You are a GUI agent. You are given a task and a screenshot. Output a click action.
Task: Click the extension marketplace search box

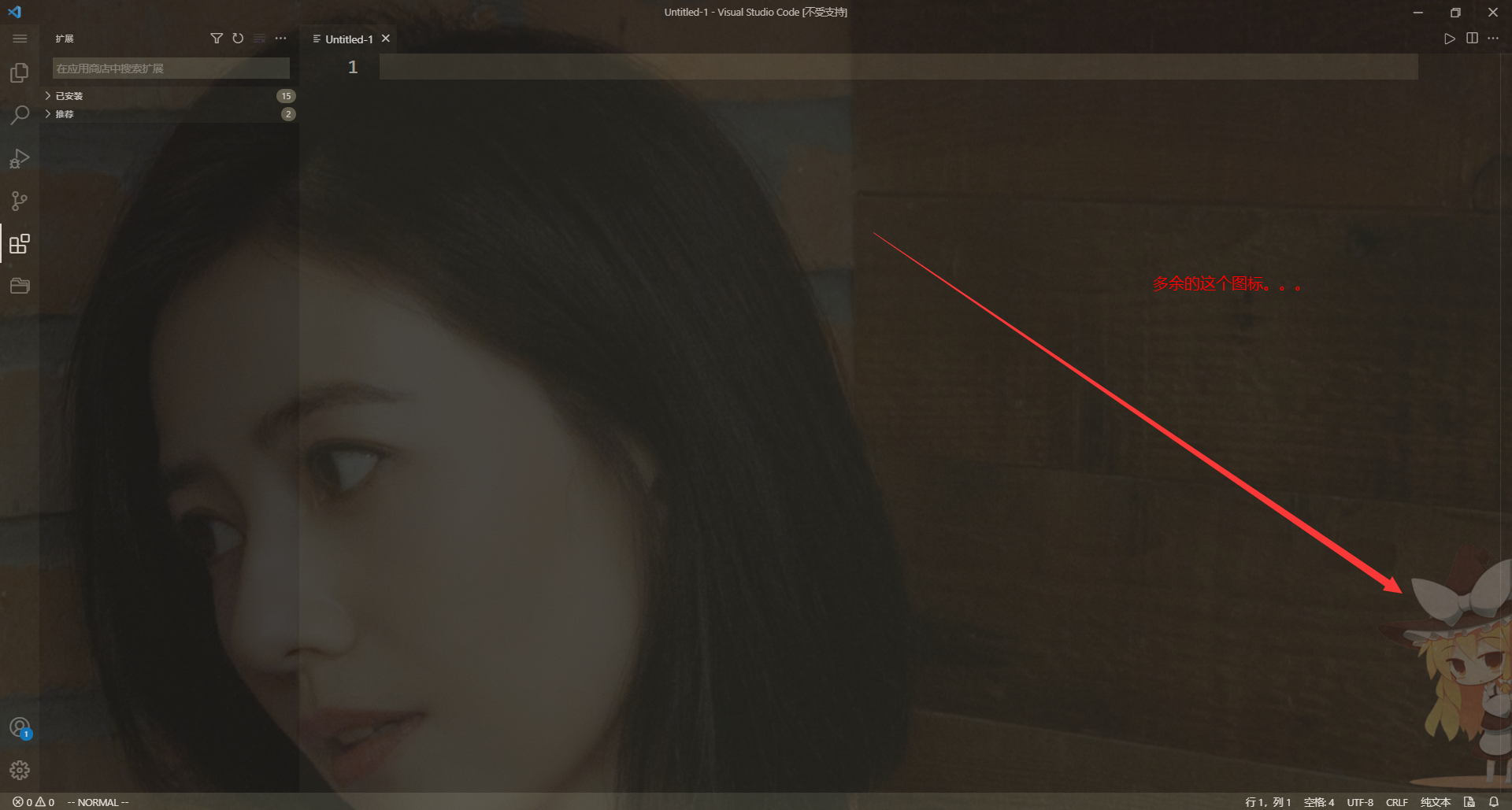[x=171, y=68]
